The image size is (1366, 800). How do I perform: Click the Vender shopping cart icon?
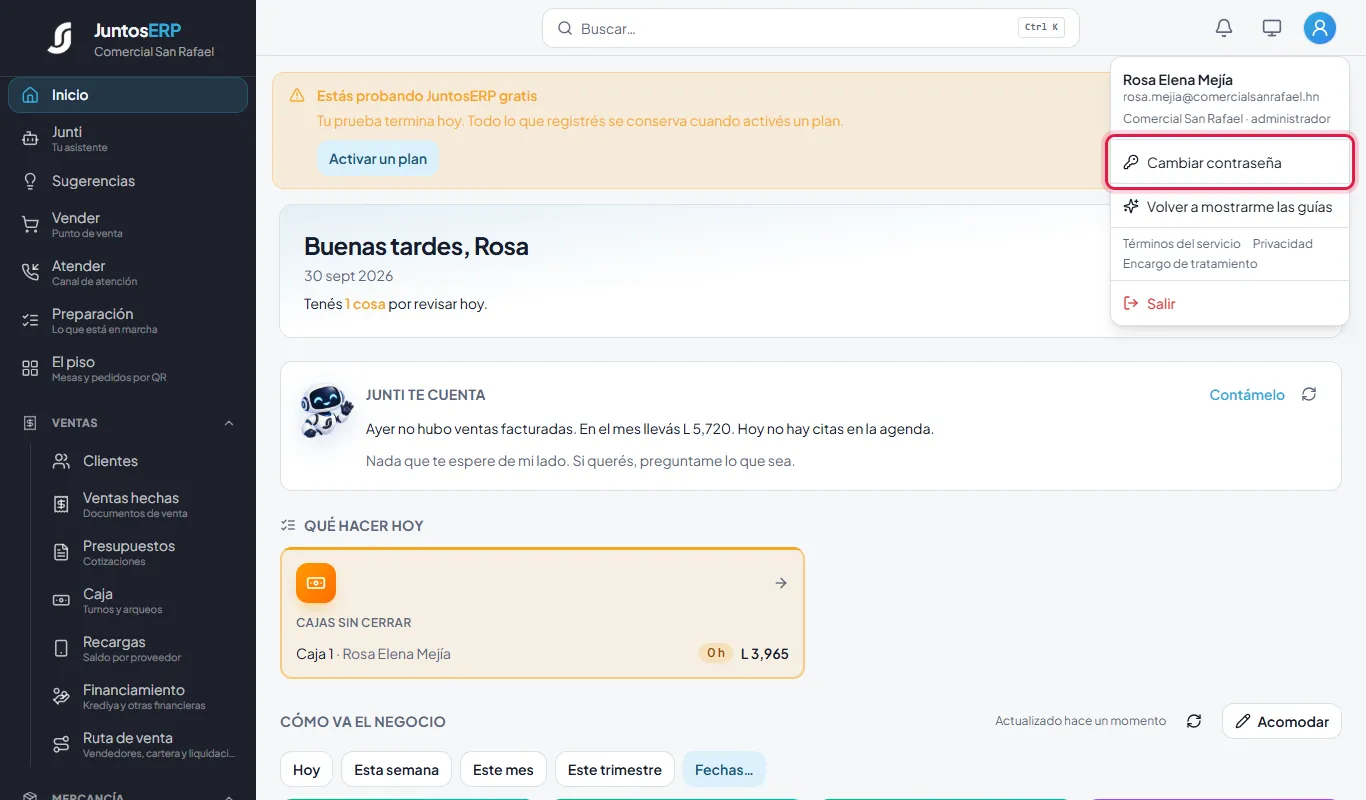click(30, 225)
